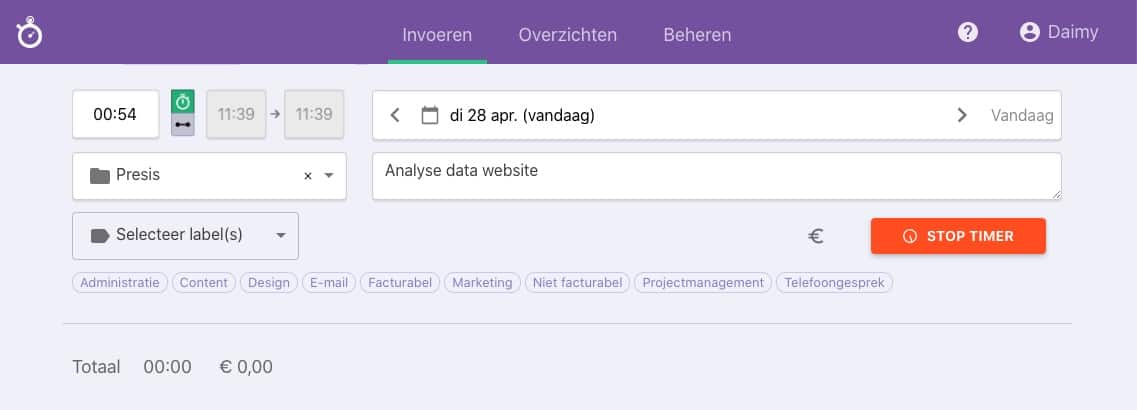Go to next day with right chevron
Viewport: 1137px width, 410px height.
(x=962, y=115)
